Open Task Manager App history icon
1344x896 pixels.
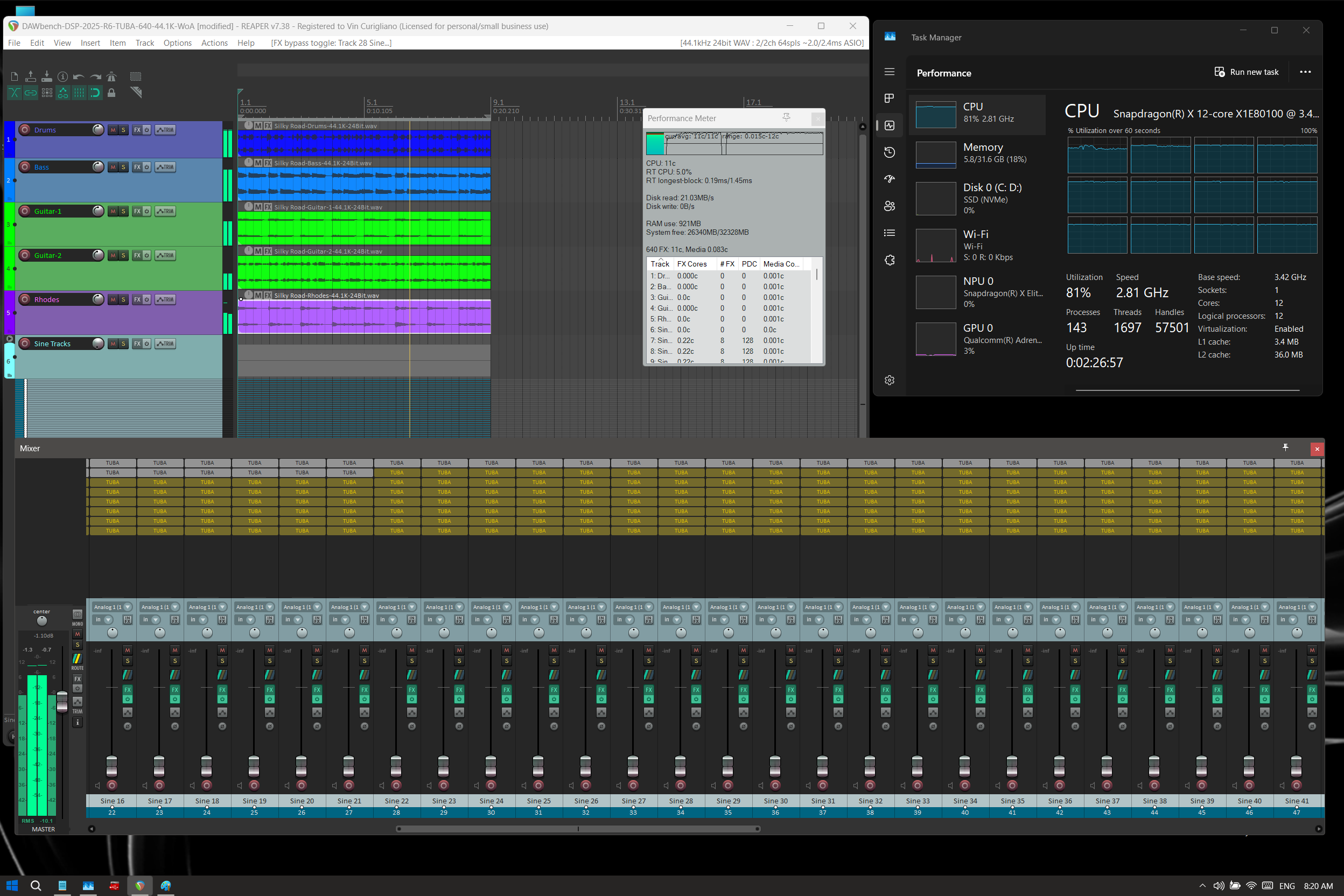click(x=889, y=152)
